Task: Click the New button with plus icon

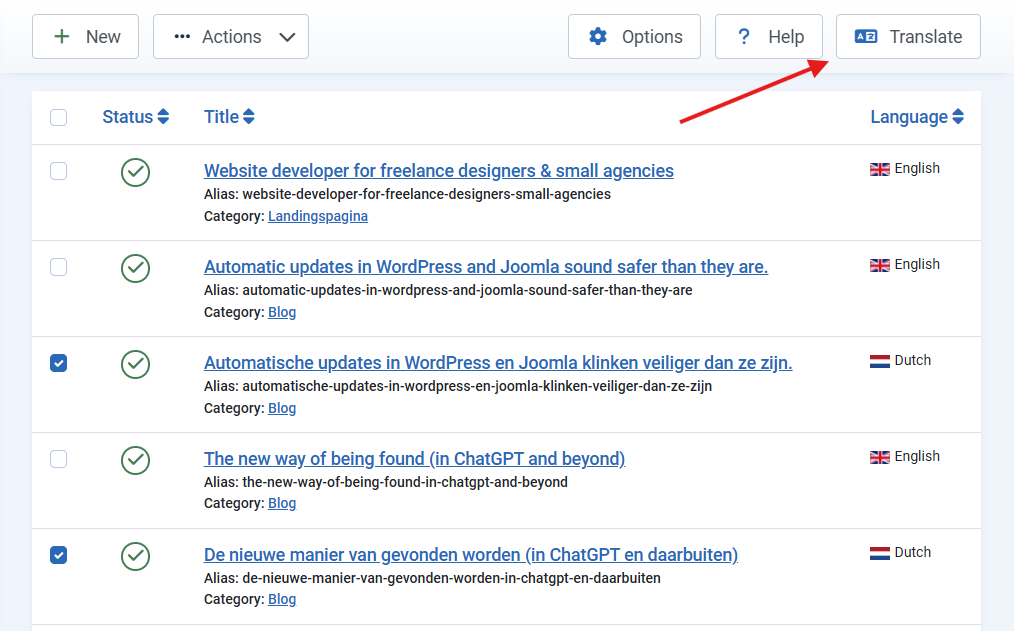Action: click(x=86, y=37)
